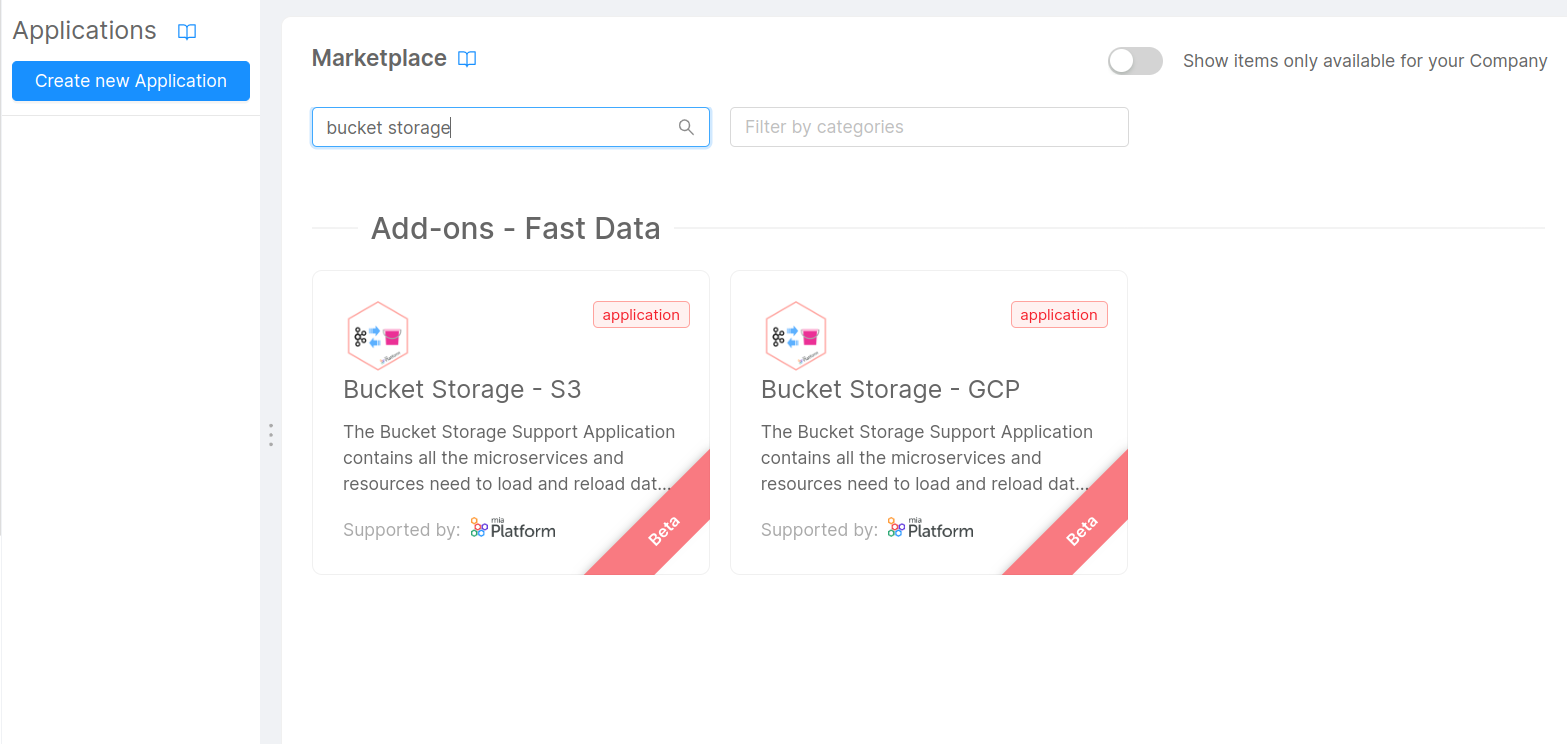Click the search magnifier icon

(686, 127)
